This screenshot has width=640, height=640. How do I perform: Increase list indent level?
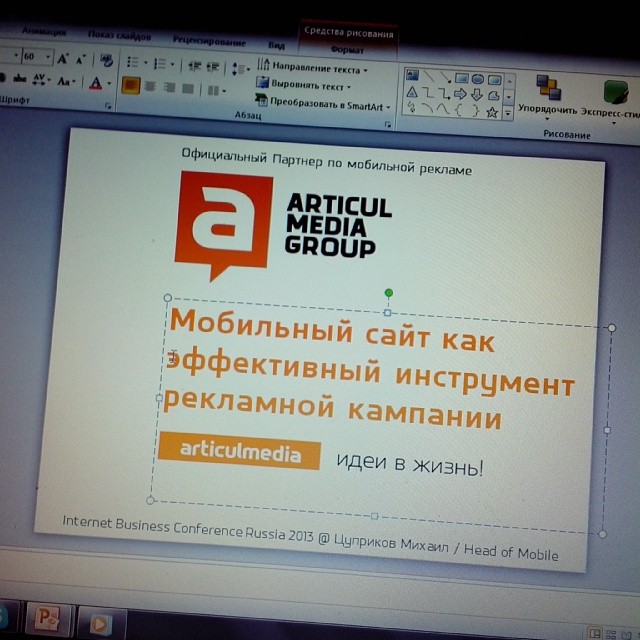pos(213,67)
